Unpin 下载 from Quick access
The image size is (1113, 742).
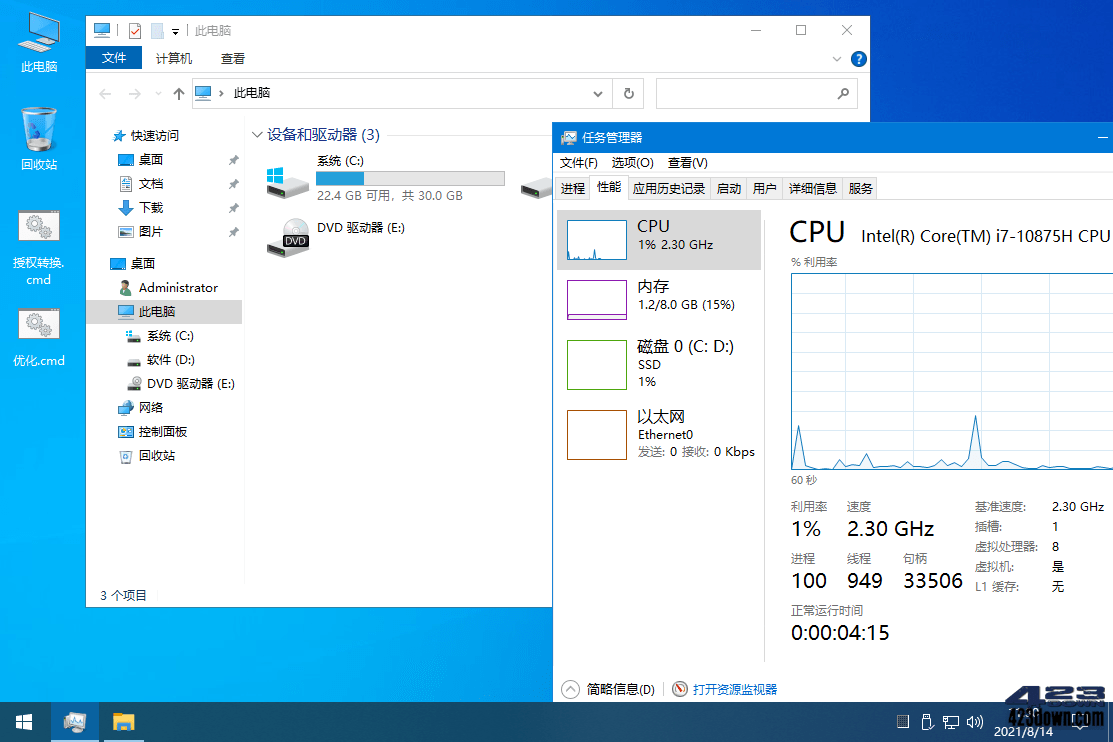click(231, 207)
